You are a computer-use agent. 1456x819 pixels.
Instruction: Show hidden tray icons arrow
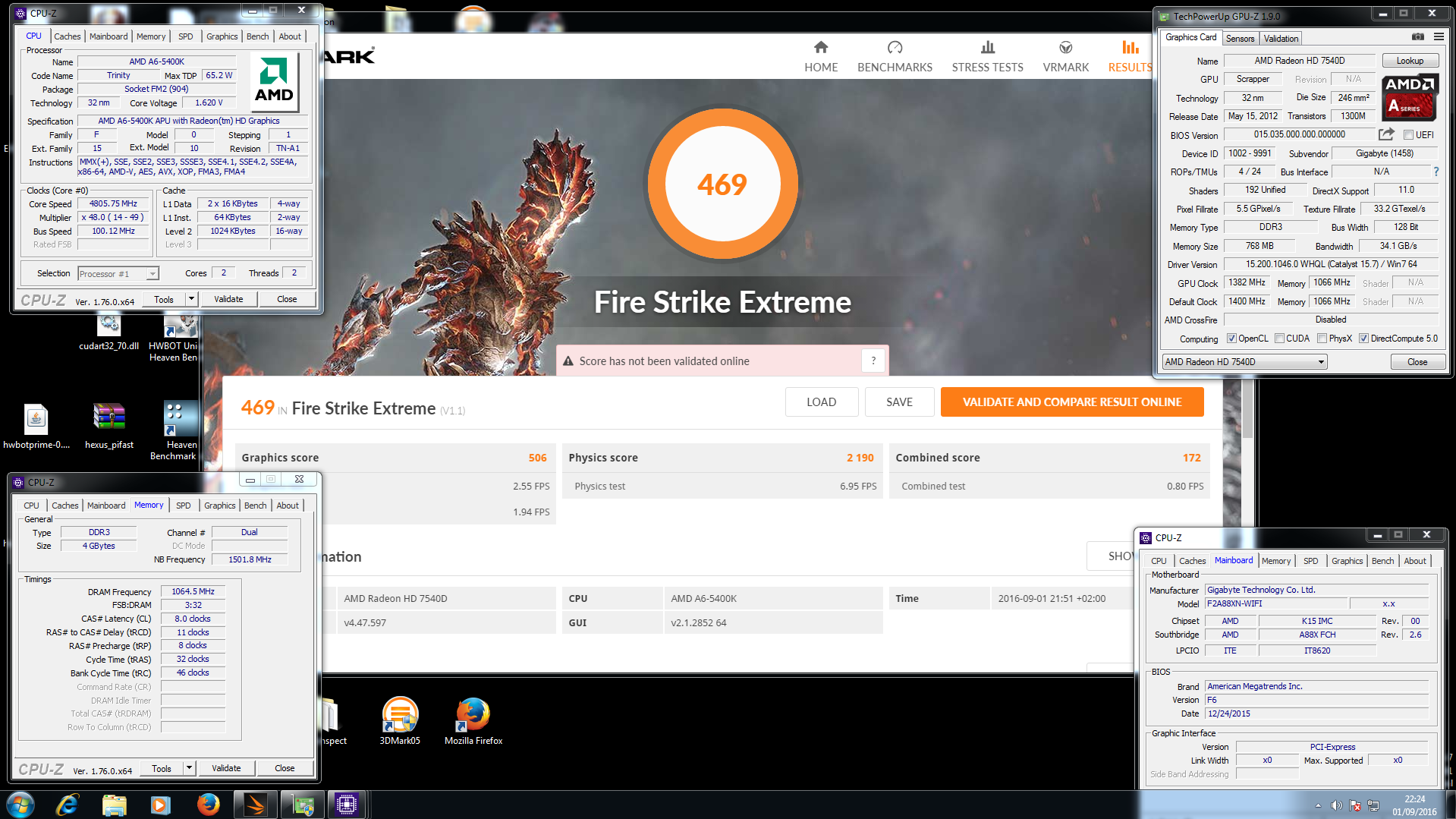tap(1318, 805)
